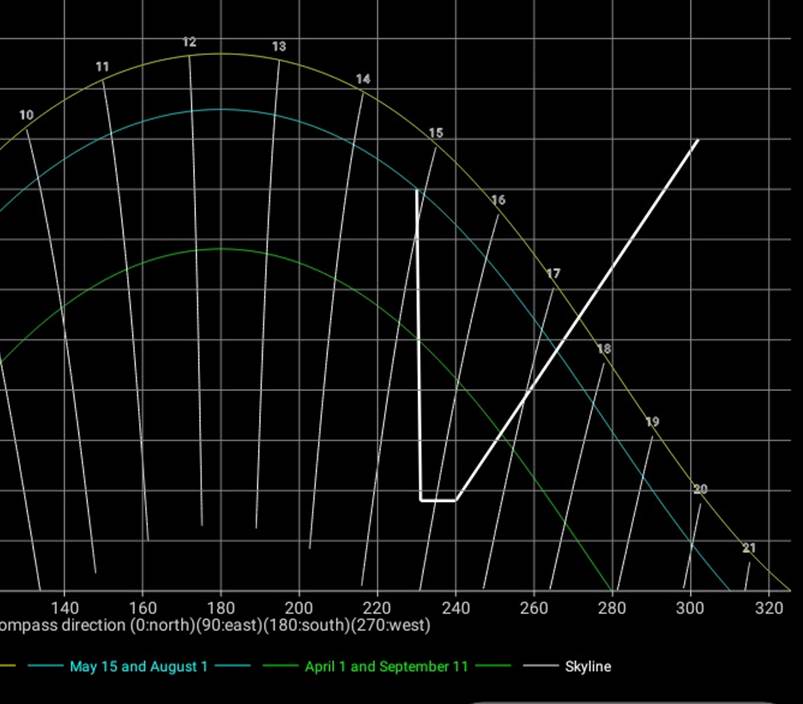Click the 180 compass axis value
Viewport: 803px width, 704px height.
(221, 608)
